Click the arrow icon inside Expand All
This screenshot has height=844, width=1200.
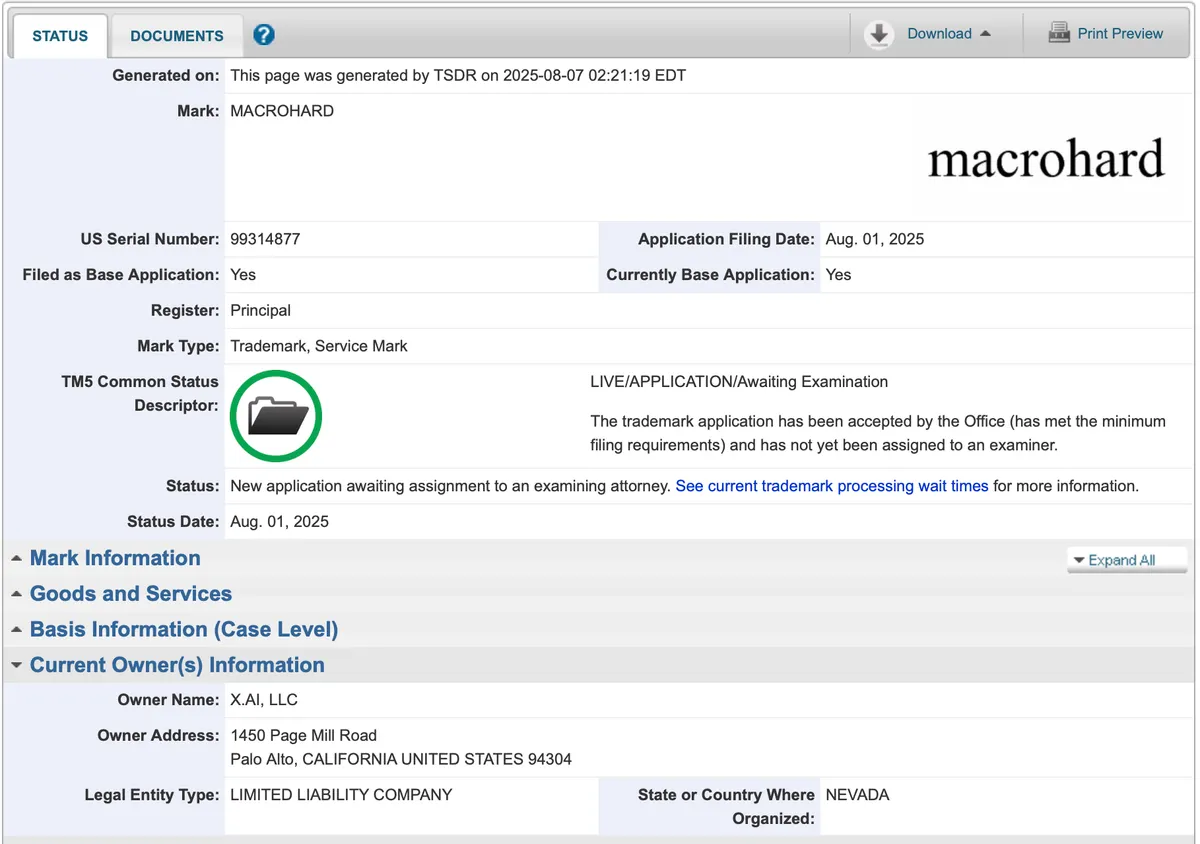1079,560
